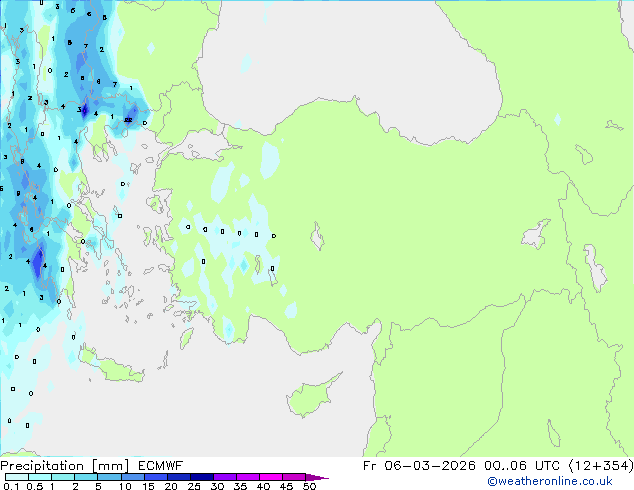Select the "Precipitation [mm]" title text
This screenshot has height=490, width=634.
click(65, 466)
